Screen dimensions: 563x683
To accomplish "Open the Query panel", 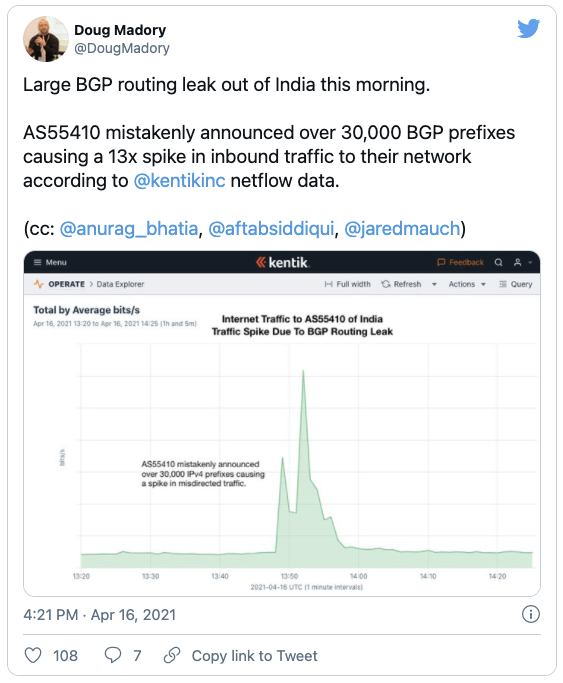I will tap(516, 284).
